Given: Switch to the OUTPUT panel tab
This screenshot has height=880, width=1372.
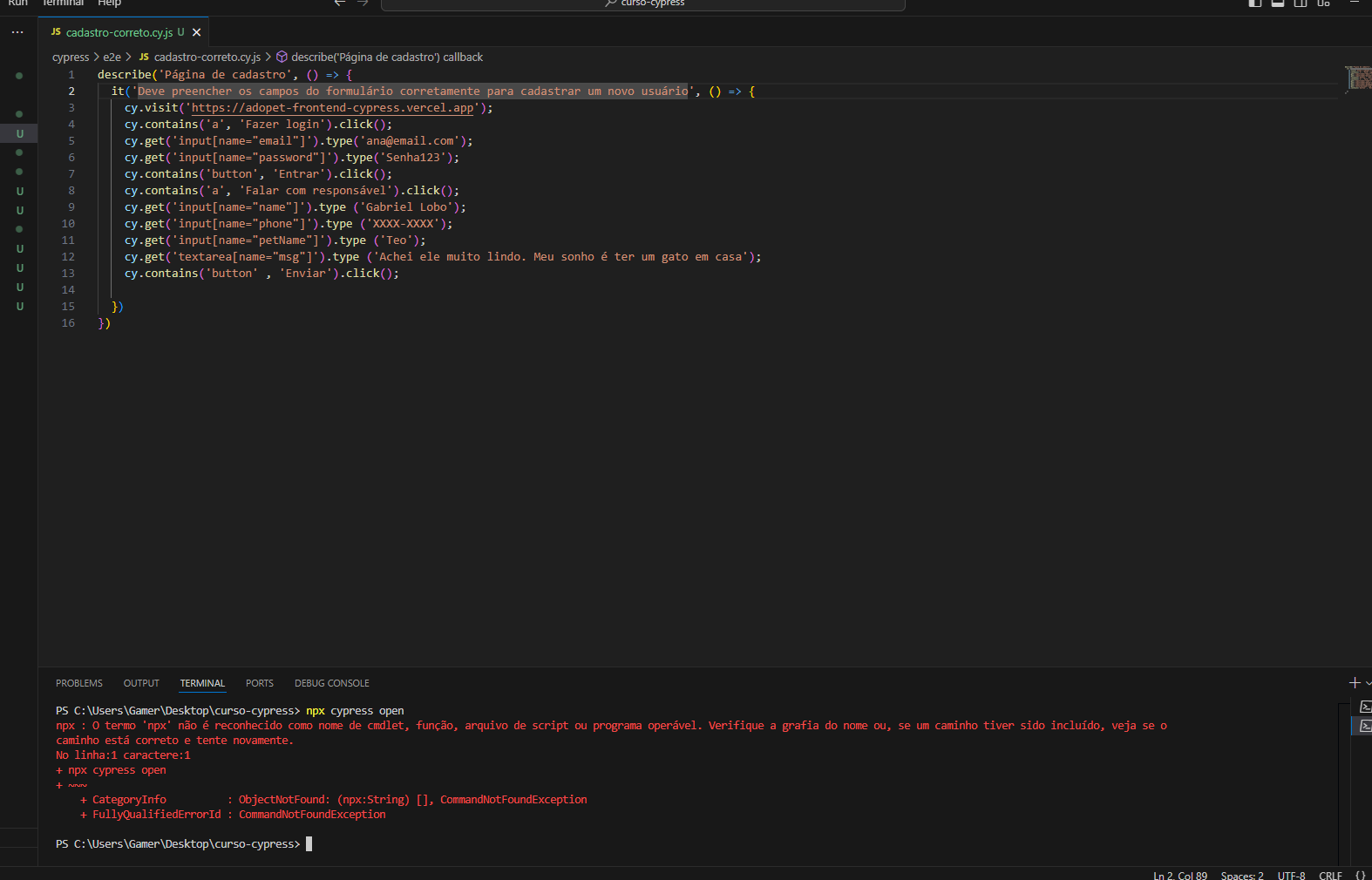Looking at the screenshot, I should pos(141,683).
